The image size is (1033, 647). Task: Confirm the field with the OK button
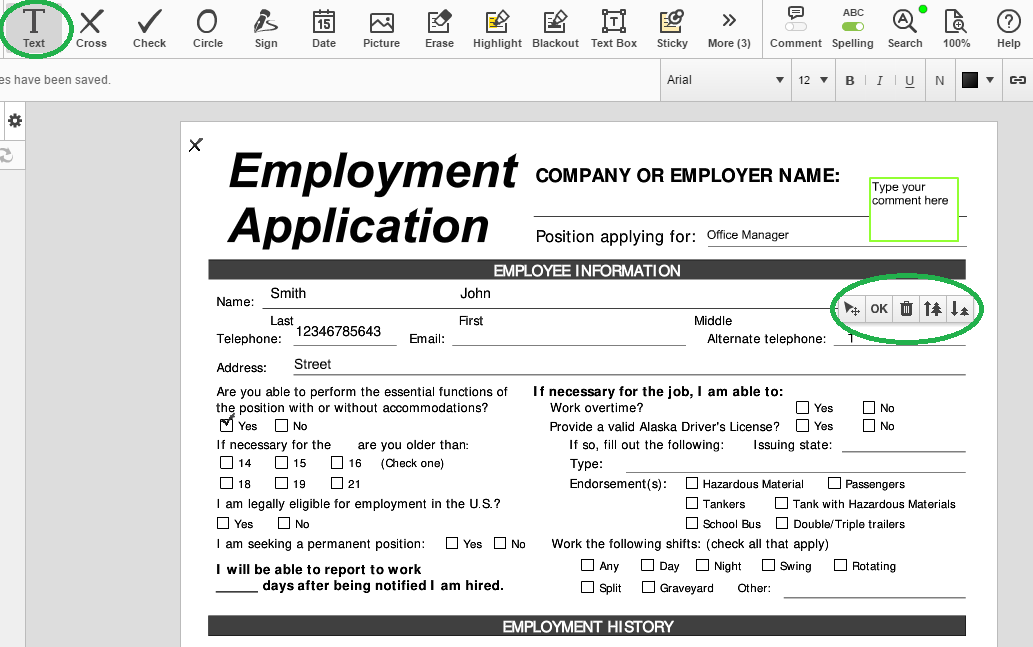tap(879, 308)
